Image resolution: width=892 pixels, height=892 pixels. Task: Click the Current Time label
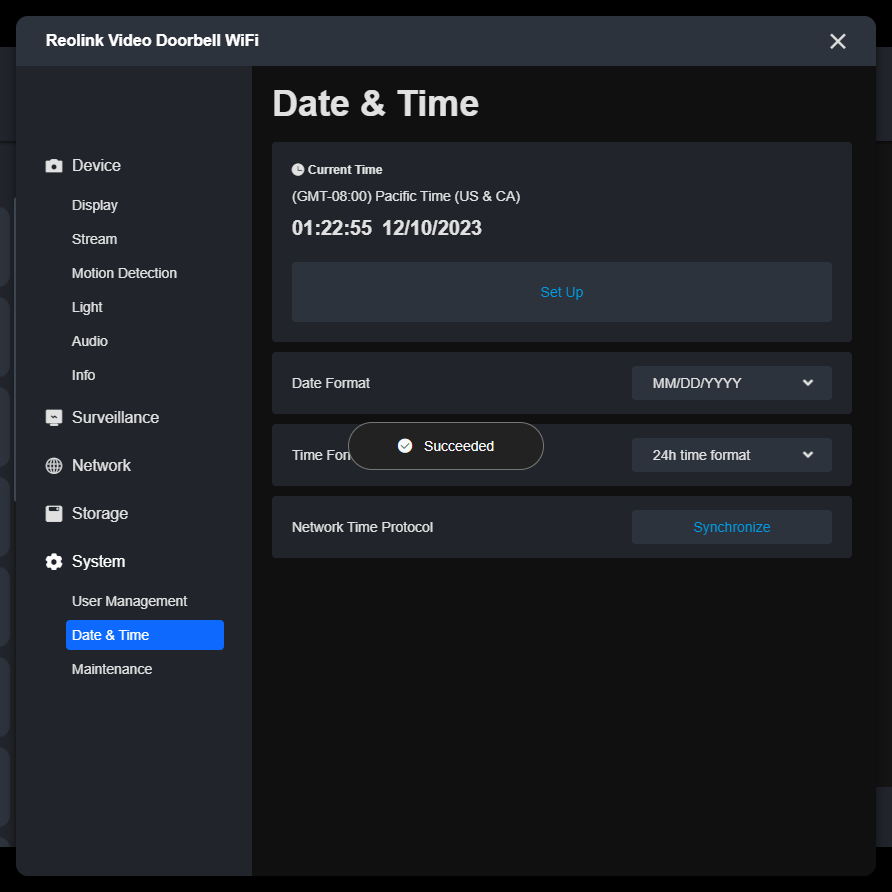coord(345,170)
